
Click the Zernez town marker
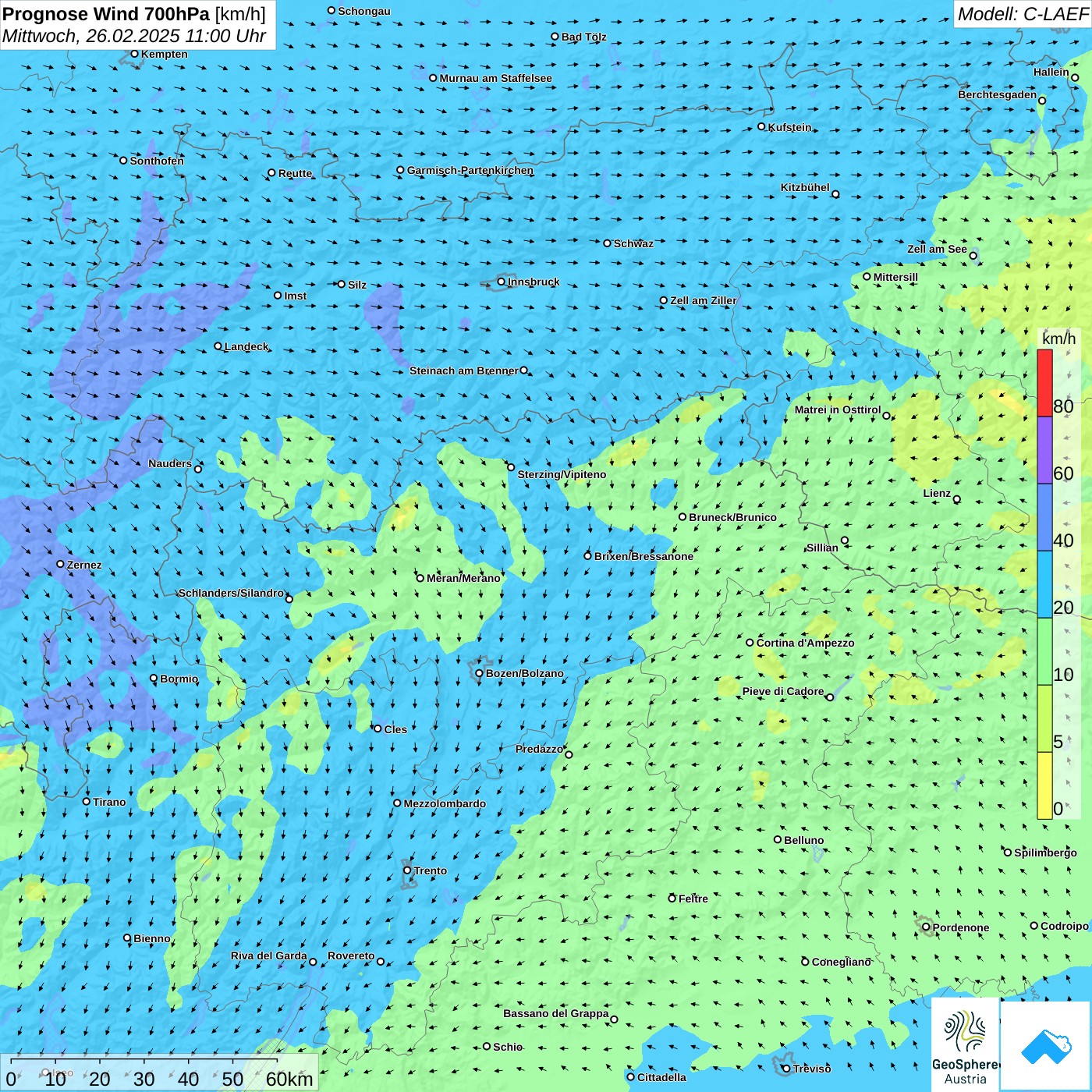coord(61,564)
